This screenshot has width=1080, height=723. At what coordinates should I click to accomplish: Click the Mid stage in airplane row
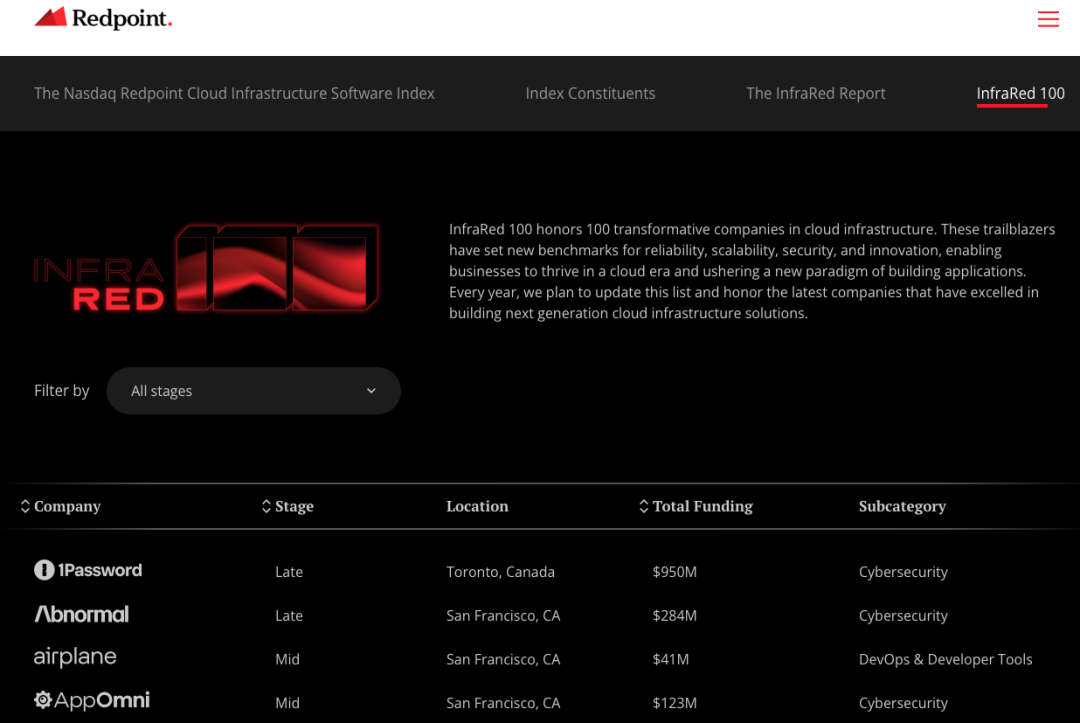287,659
